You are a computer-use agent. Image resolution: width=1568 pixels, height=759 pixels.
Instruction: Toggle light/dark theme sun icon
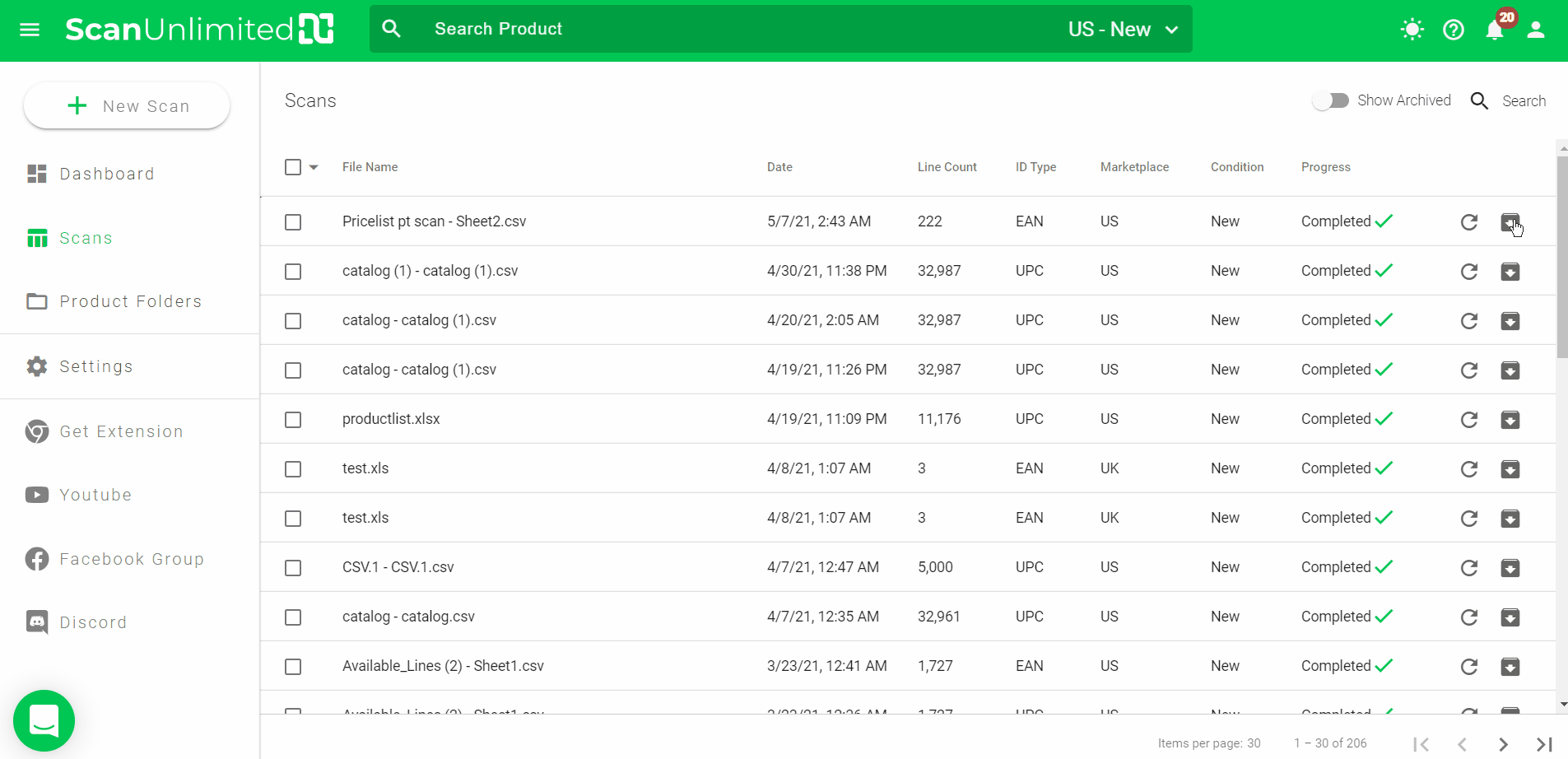1412,30
